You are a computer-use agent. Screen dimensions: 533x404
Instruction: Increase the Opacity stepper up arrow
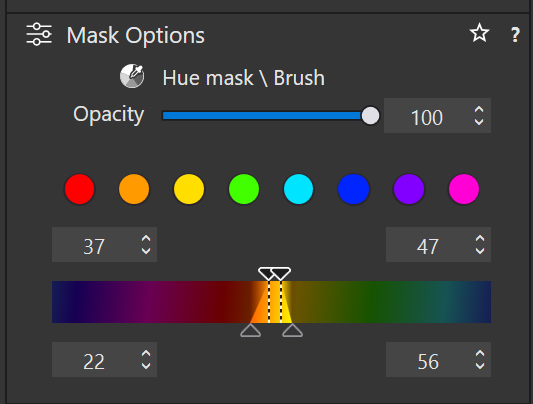click(x=479, y=109)
